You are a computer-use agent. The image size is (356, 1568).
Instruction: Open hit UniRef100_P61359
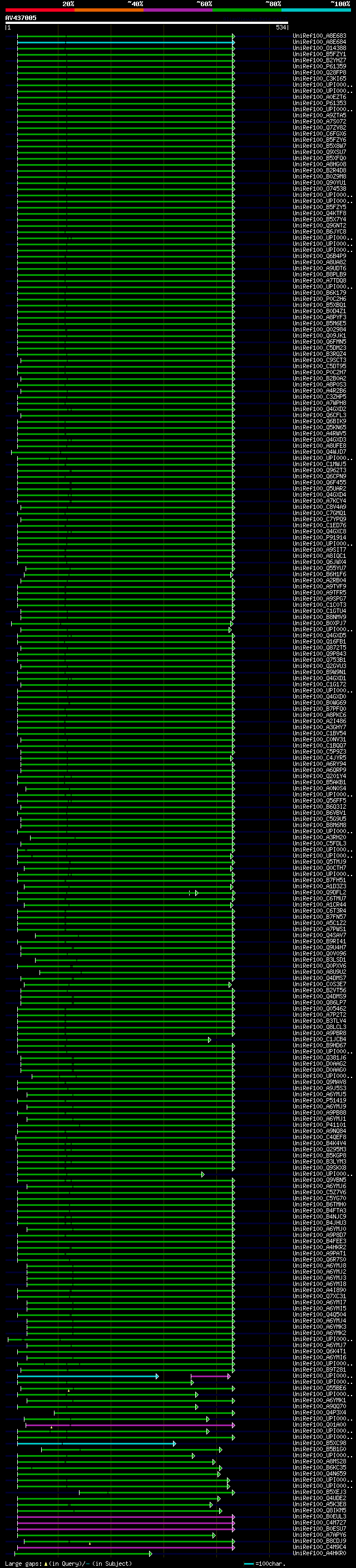click(319, 66)
